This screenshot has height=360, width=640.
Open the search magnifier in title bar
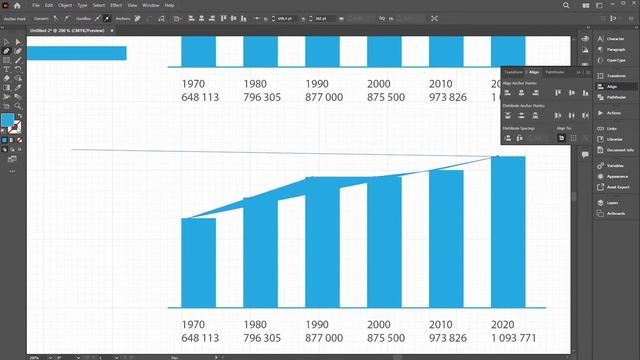[x=566, y=5]
